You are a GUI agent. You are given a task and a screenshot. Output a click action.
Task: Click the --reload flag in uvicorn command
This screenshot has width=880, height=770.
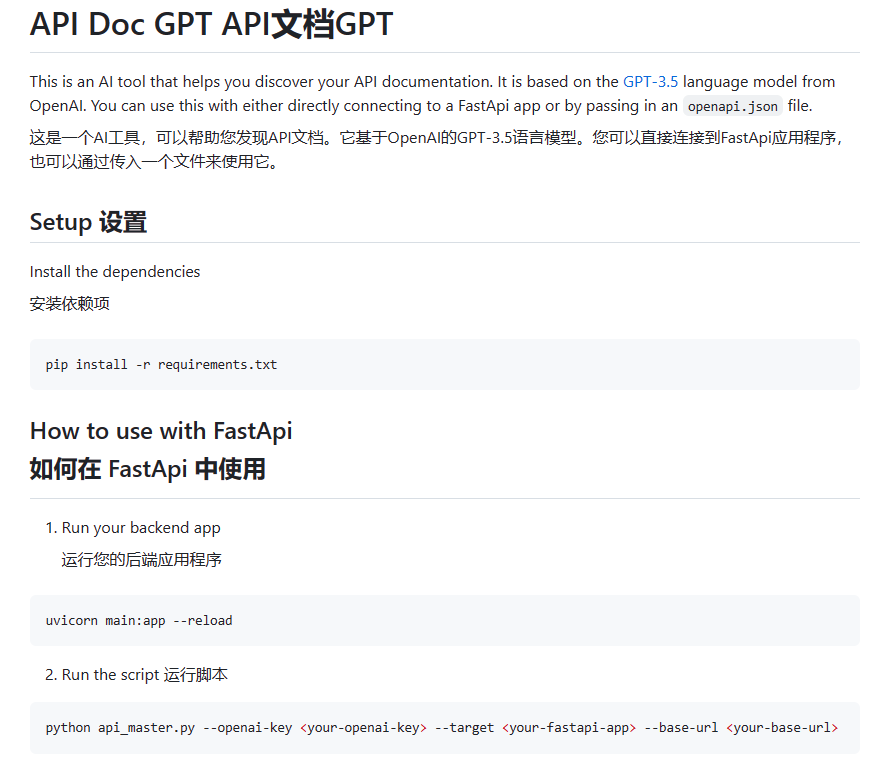203,620
